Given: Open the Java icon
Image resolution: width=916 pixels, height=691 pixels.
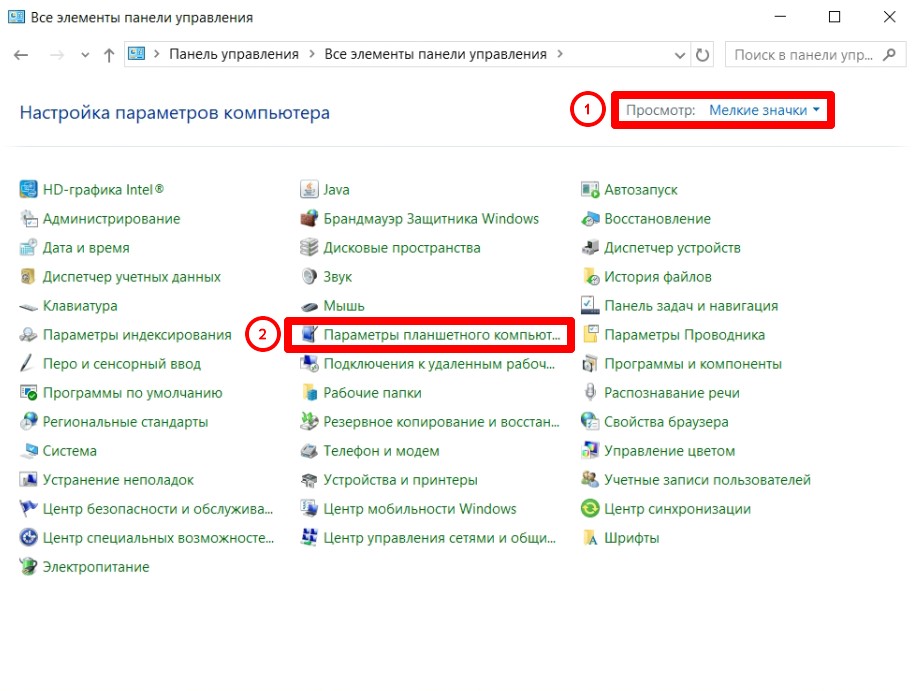Looking at the screenshot, I should 309,189.
